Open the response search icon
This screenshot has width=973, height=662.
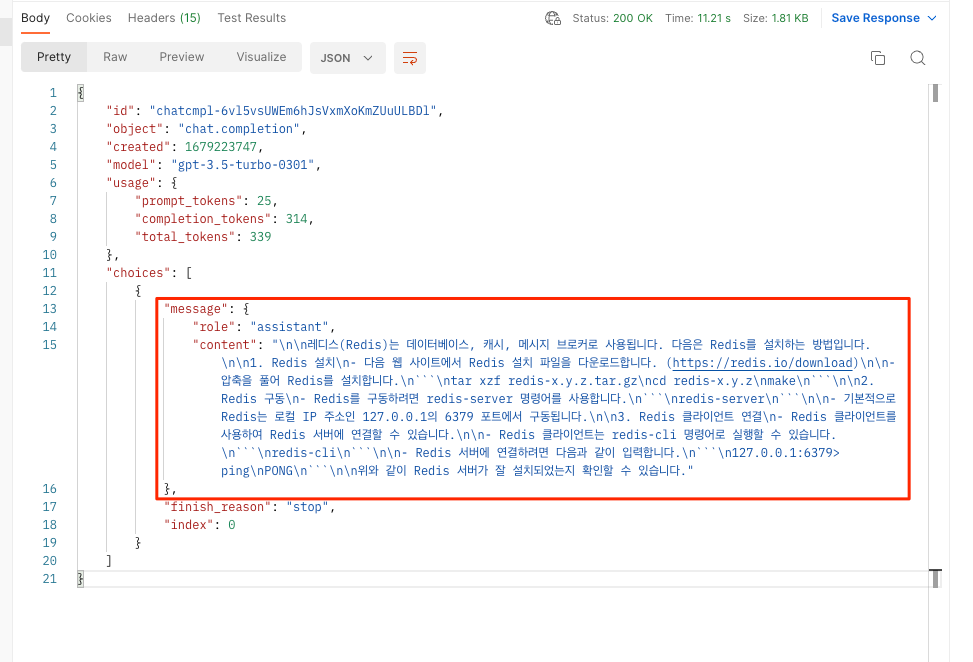pyautogui.click(x=917, y=58)
